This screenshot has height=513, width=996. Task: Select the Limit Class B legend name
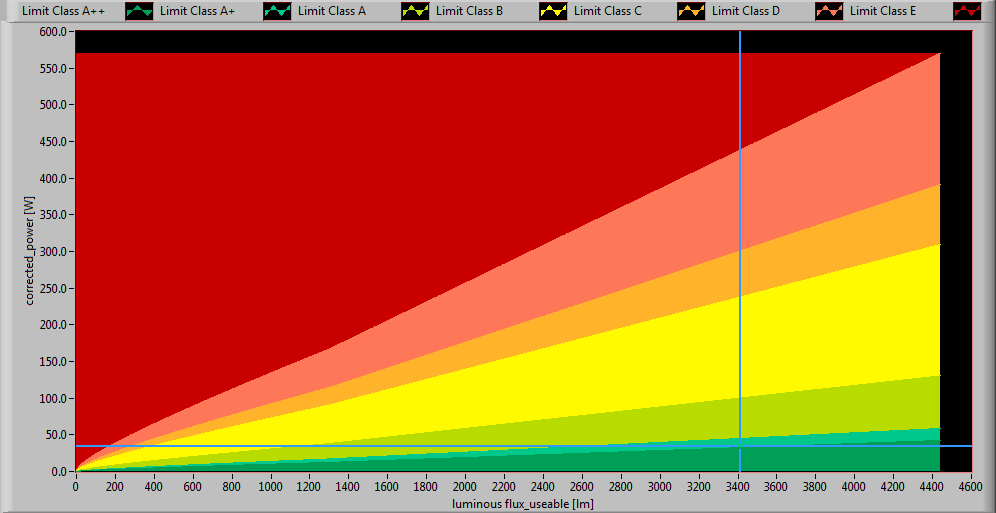pos(470,11)
